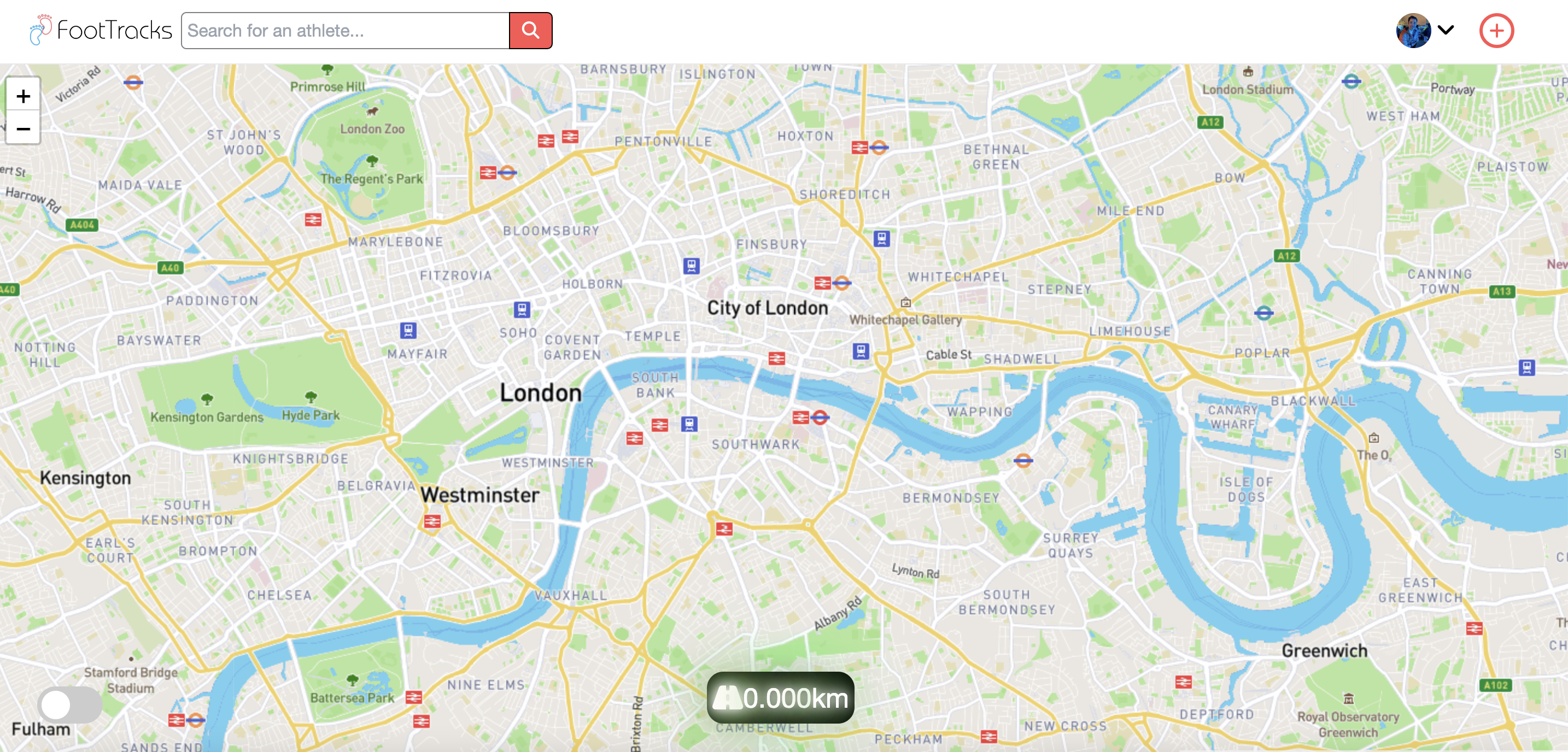
Task: Open the user profile avatar picture
Action: pos(1413,31)
